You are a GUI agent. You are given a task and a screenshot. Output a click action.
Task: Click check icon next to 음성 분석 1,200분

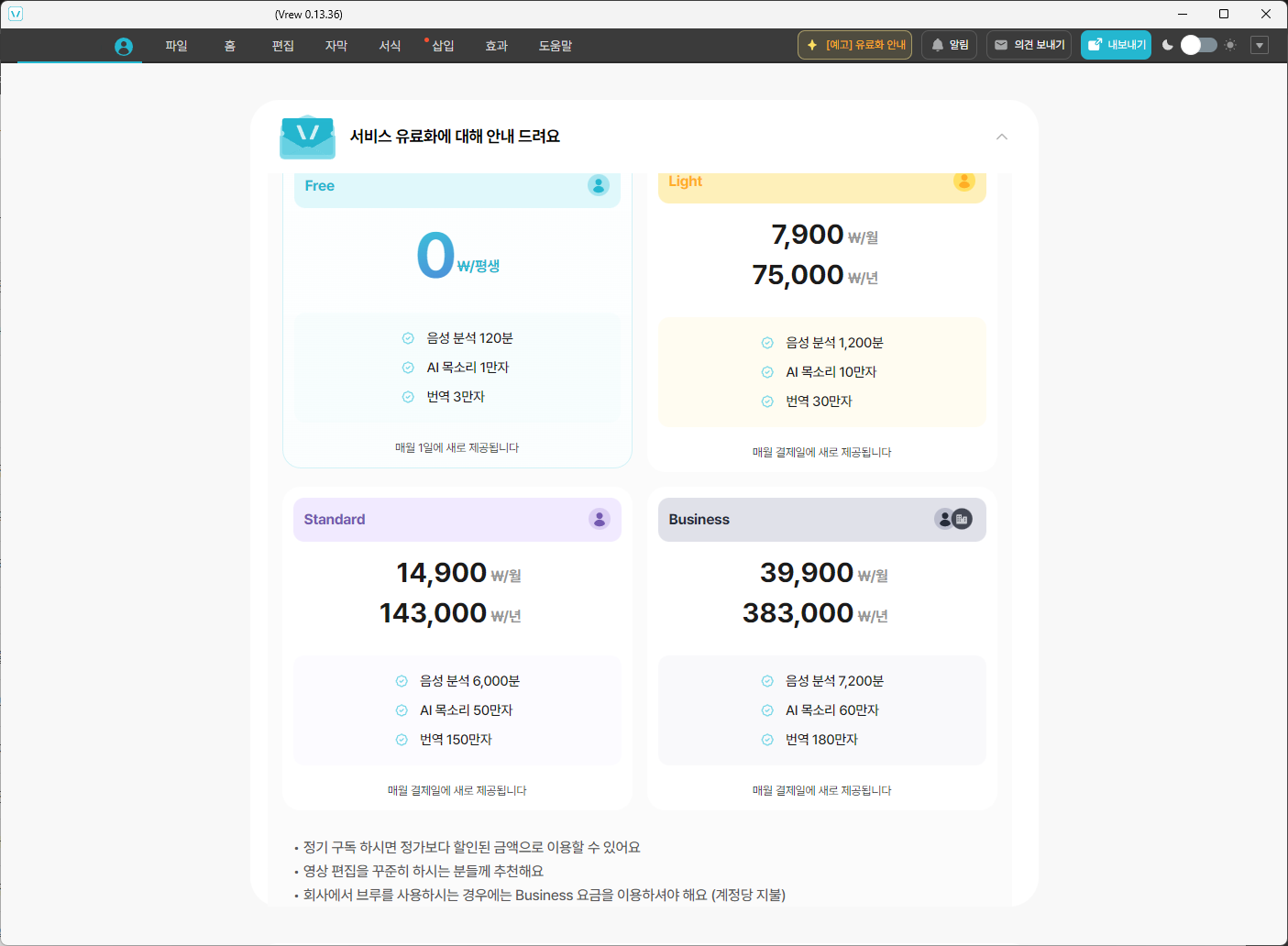pyautogui.click(x=767, y=343)
